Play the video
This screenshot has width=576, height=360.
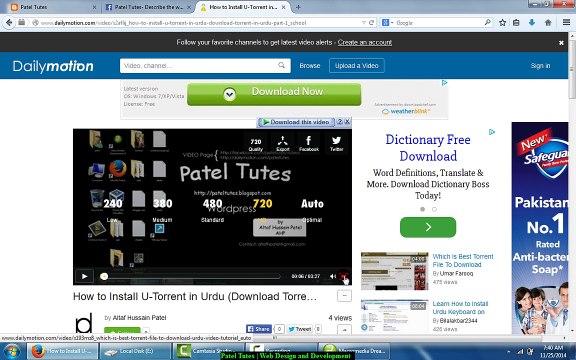[x=84, y=276]
